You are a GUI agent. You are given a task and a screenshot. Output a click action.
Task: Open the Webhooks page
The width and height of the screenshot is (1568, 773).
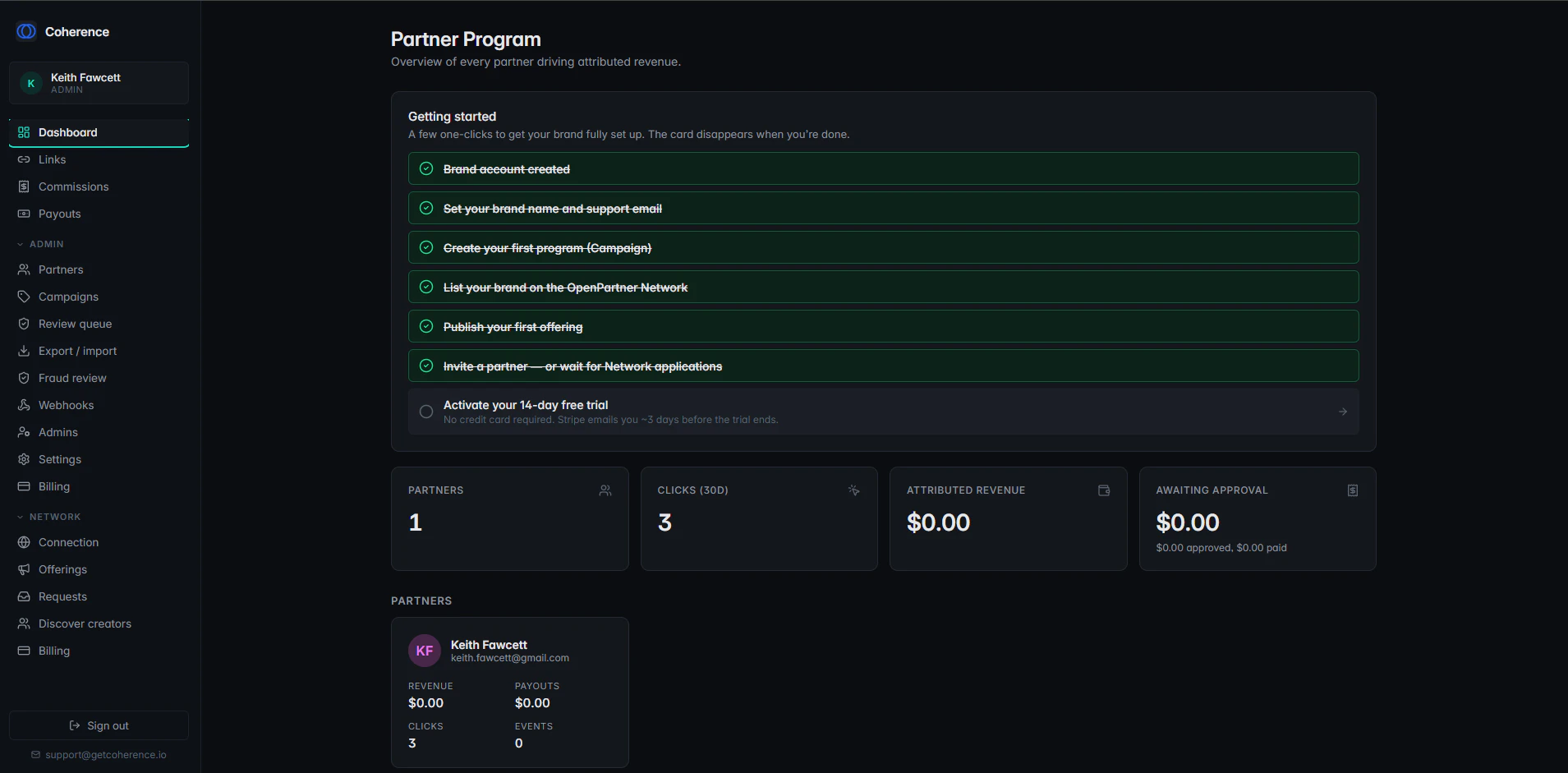99,405
